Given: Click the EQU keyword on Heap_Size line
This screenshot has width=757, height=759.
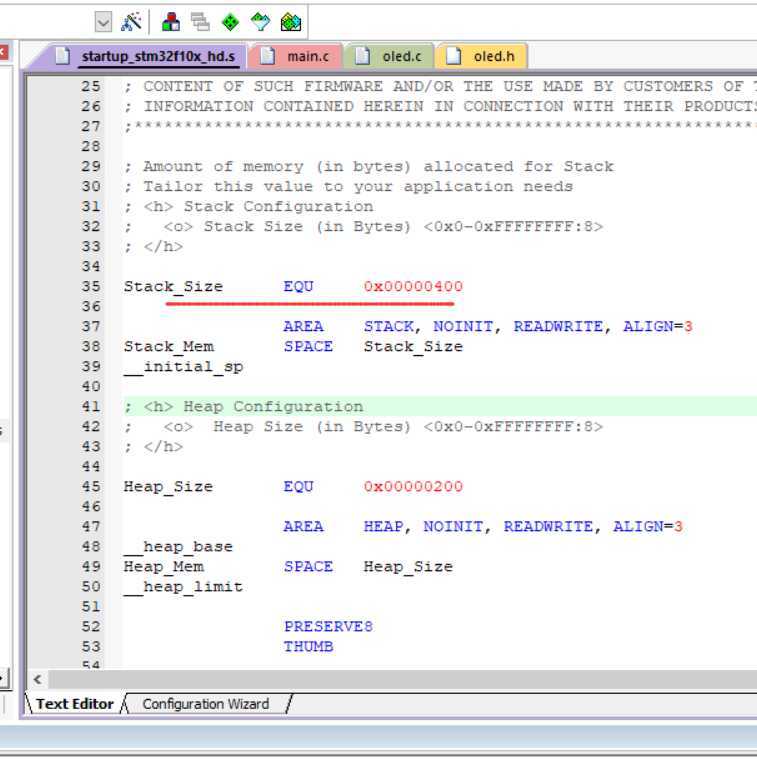Looking at the screenshot, I should tap(299, 487).
